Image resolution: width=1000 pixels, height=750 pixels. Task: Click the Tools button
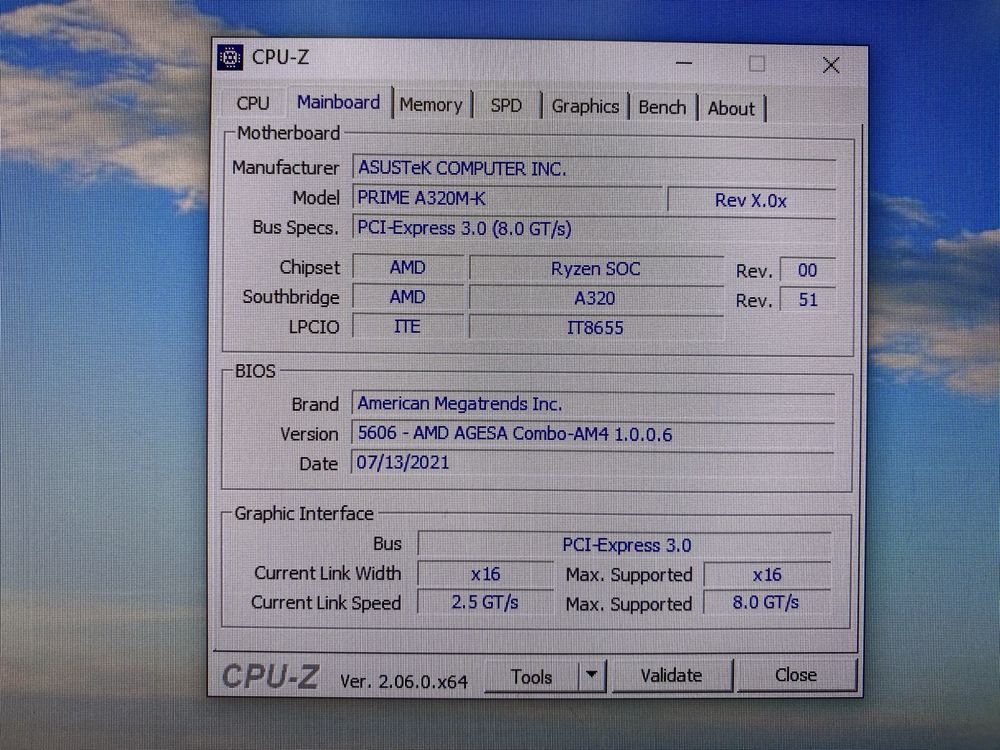[531, 677]
